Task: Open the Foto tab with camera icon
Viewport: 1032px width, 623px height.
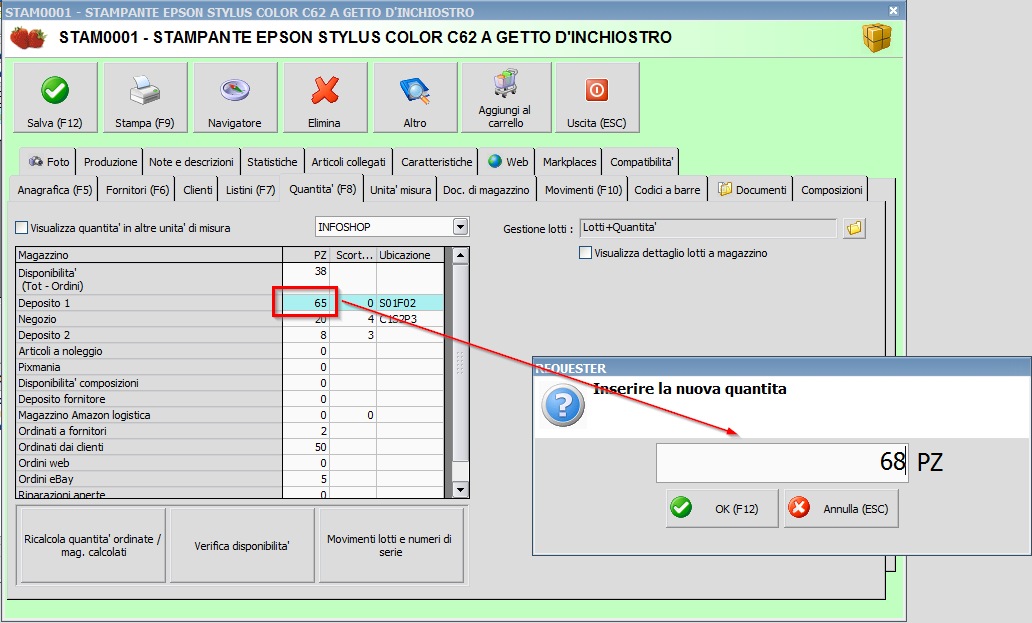Action: click(49, 162)
